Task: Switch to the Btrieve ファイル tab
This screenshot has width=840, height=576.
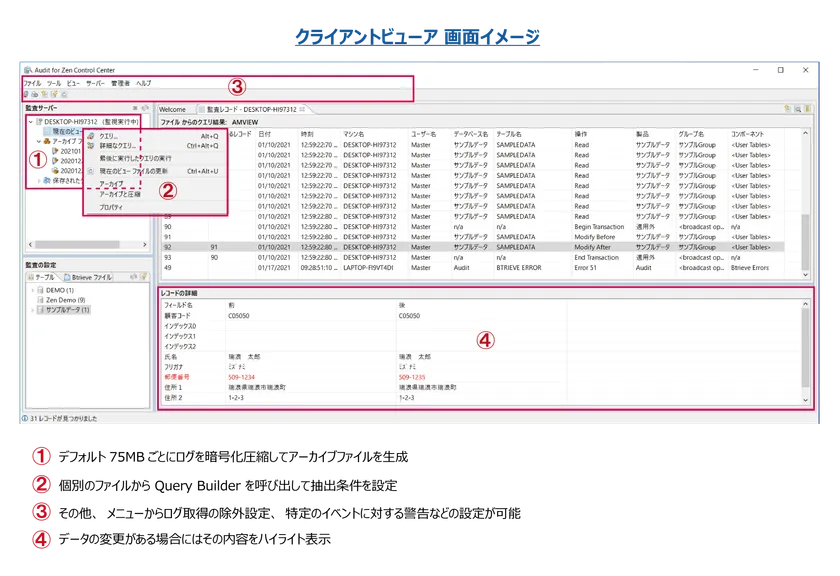Action: tap(88, 278)
